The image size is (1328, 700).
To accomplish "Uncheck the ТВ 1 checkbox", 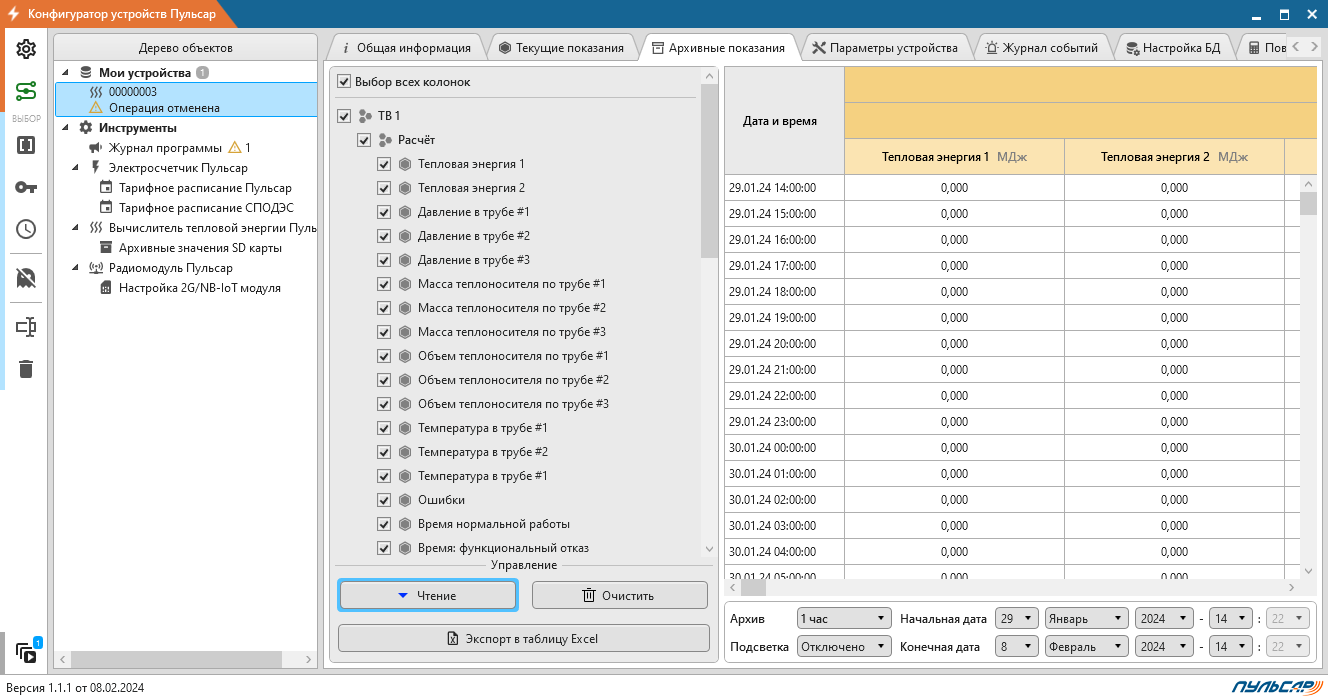I will (344, 116).
